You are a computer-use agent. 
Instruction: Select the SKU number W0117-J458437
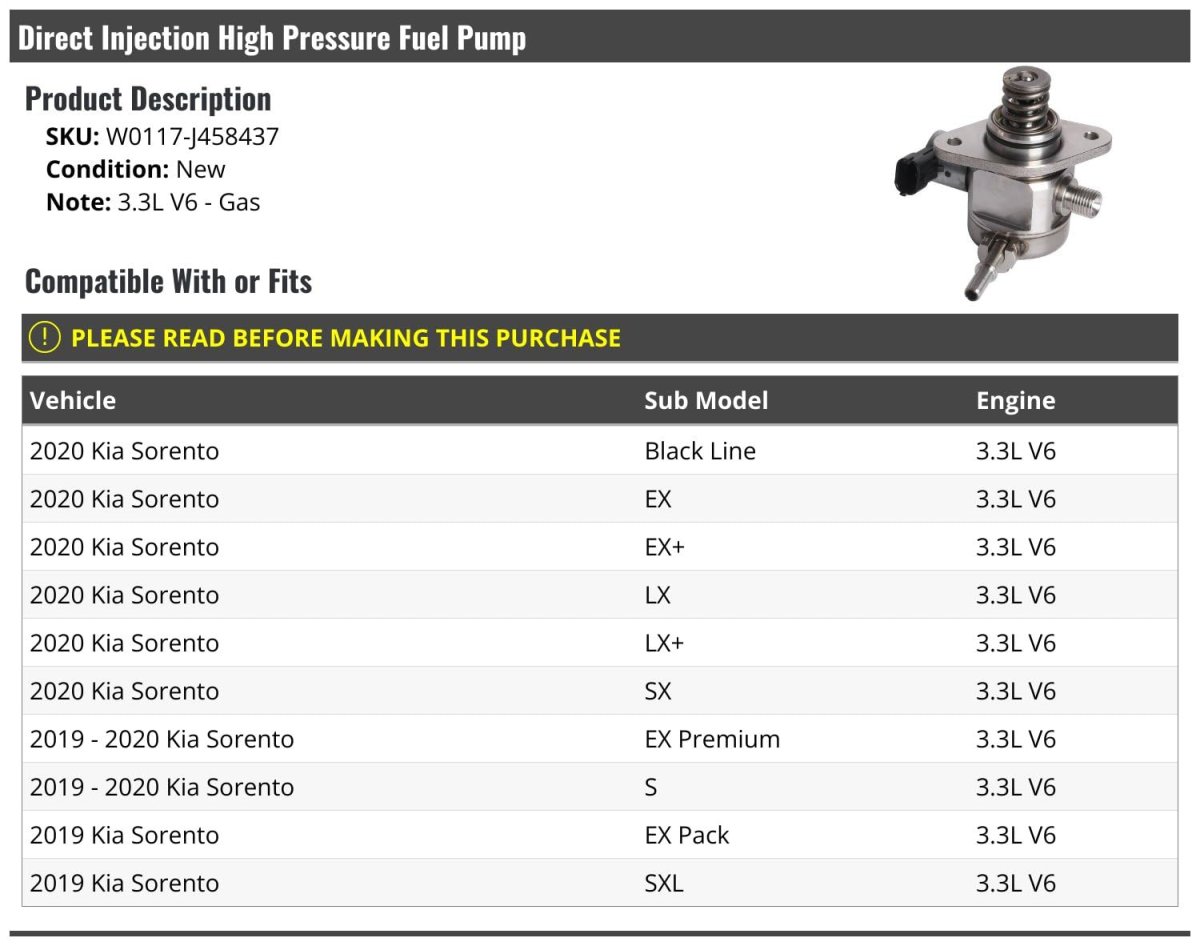tap(192, 136)
